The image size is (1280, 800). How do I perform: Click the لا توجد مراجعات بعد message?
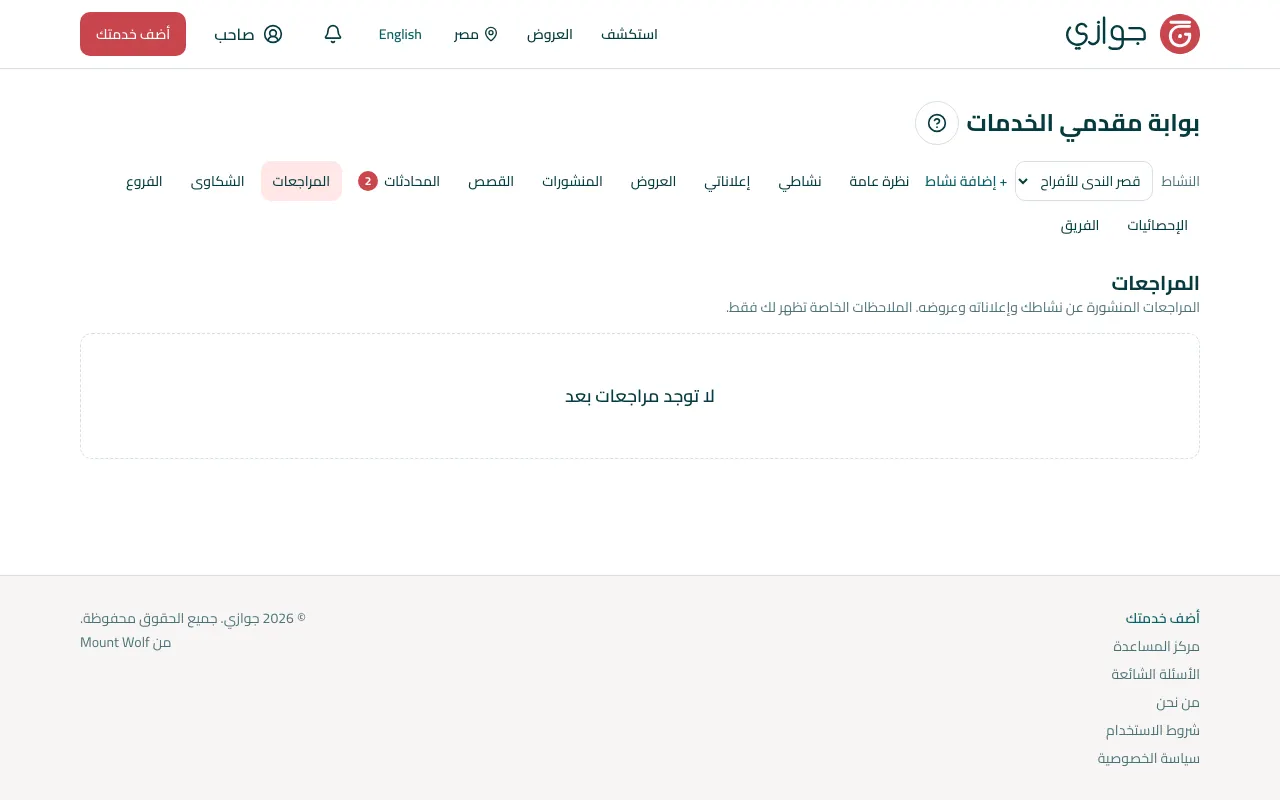click(x=640, y=396)
